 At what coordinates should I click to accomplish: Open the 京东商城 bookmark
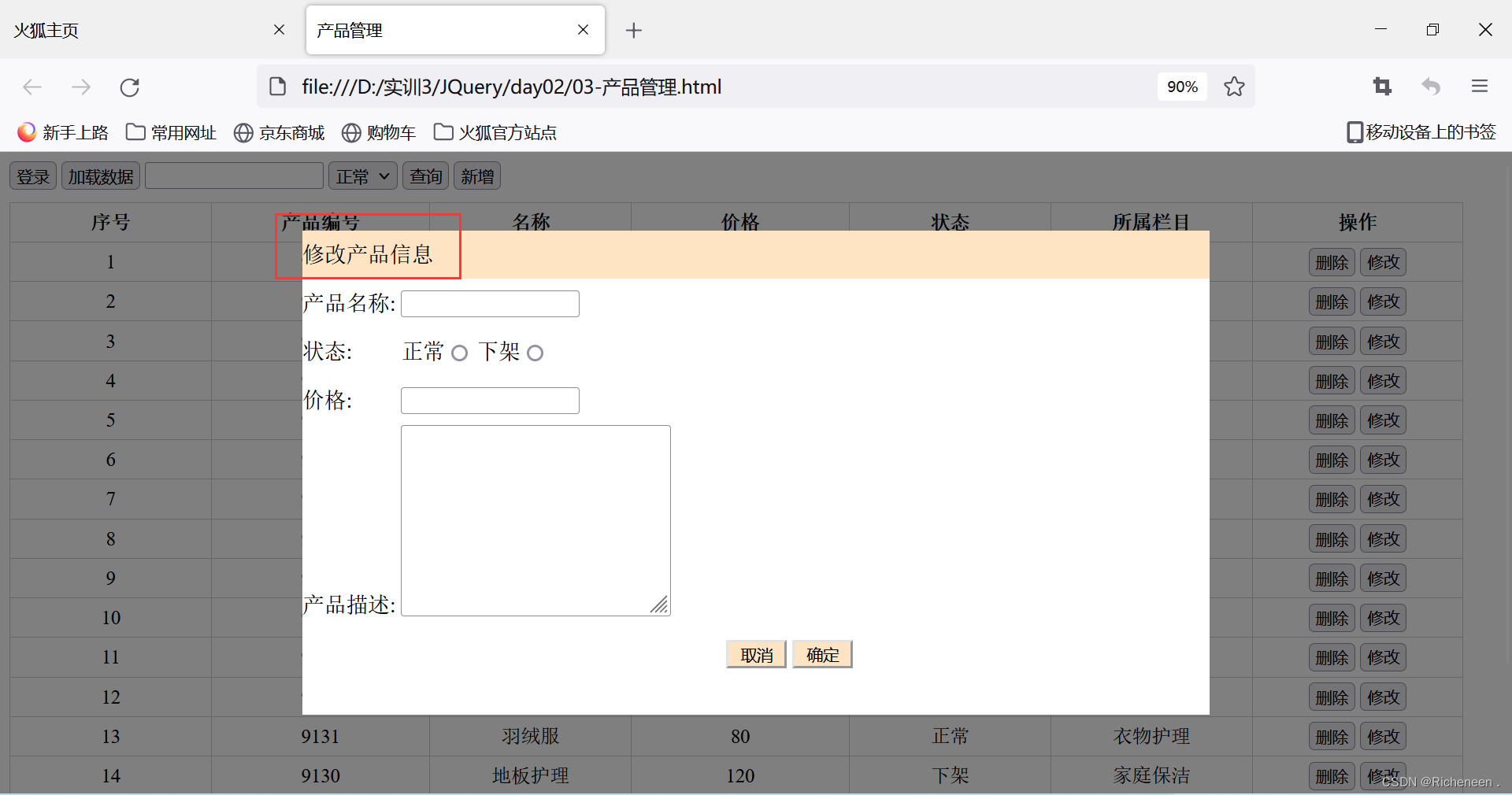279,132
